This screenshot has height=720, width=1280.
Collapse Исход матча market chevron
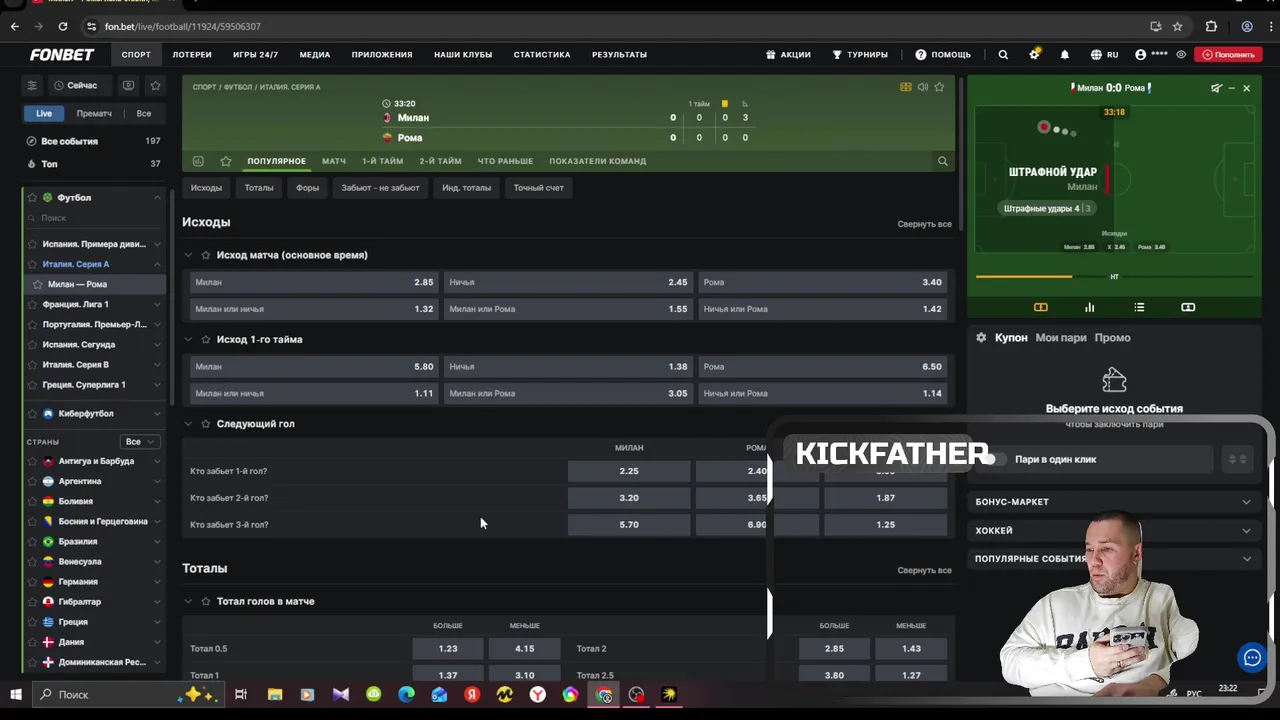[187, 255]
